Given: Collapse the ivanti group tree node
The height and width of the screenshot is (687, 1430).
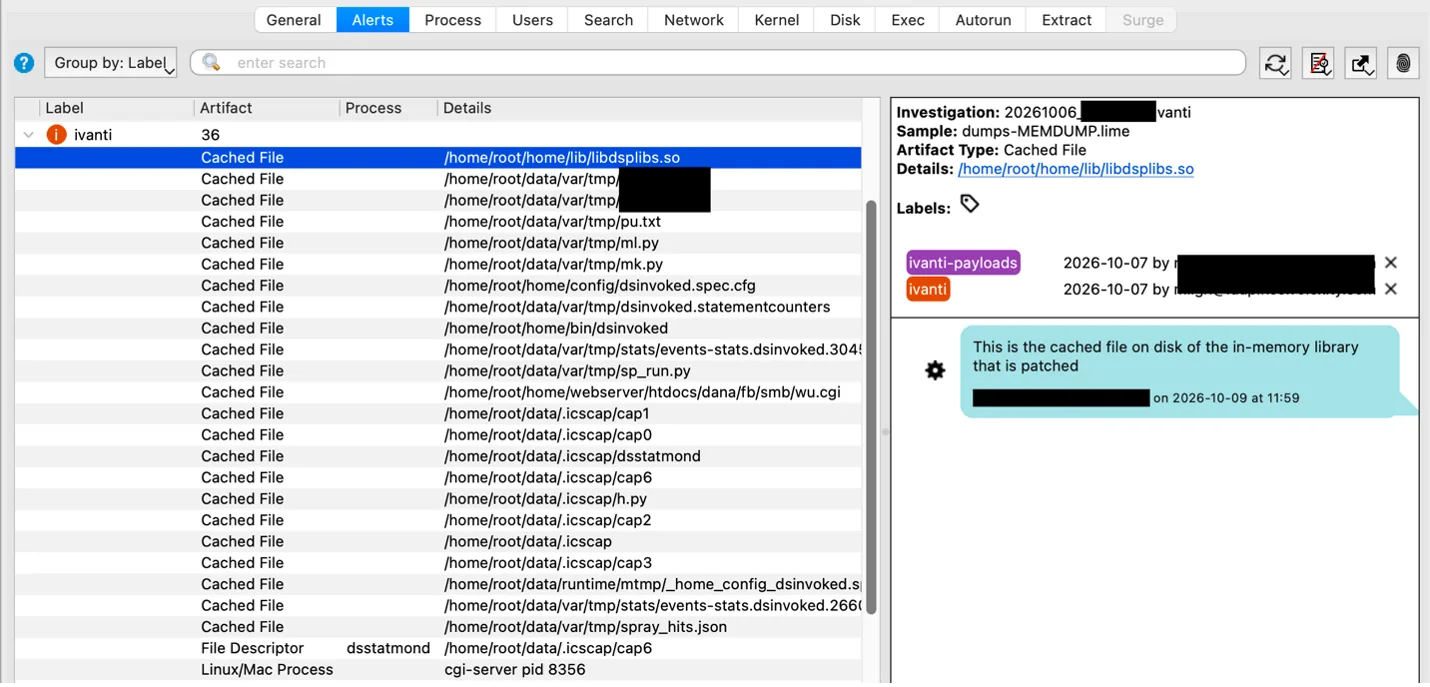Looking at the screenshot, I should click(x=28, y=134).
